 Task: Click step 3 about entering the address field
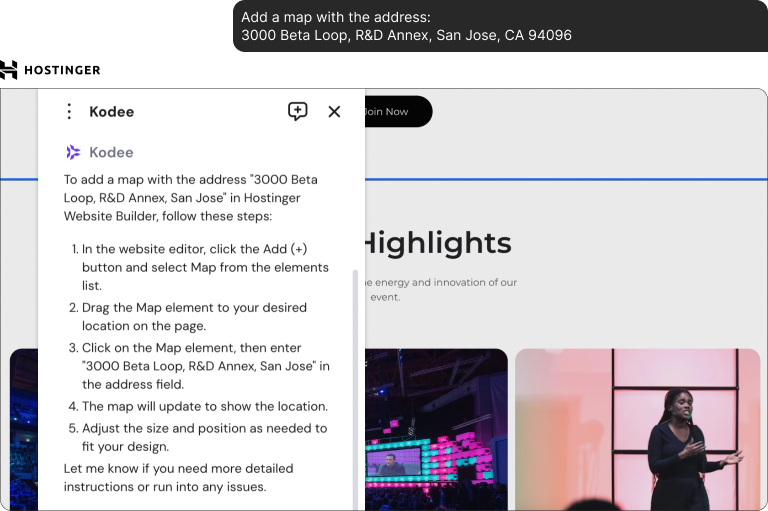[x=205, y=366]
